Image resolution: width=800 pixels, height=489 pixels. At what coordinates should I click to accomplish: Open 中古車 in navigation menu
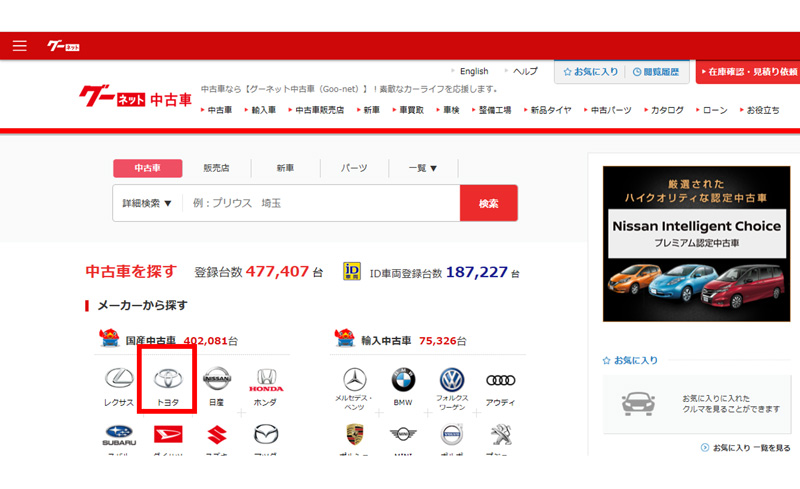pos(220,110)
